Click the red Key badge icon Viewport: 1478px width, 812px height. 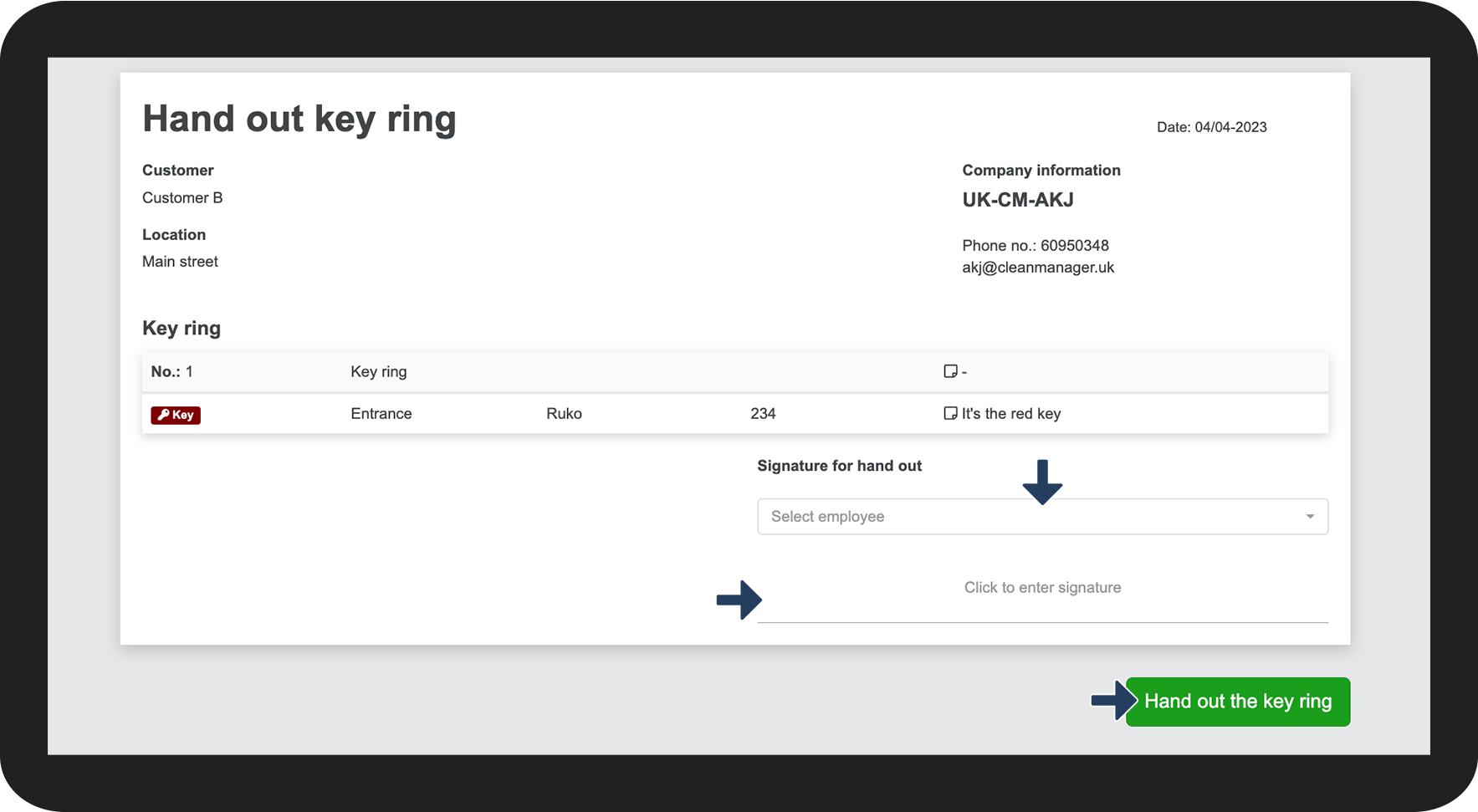tap(176, 415)
